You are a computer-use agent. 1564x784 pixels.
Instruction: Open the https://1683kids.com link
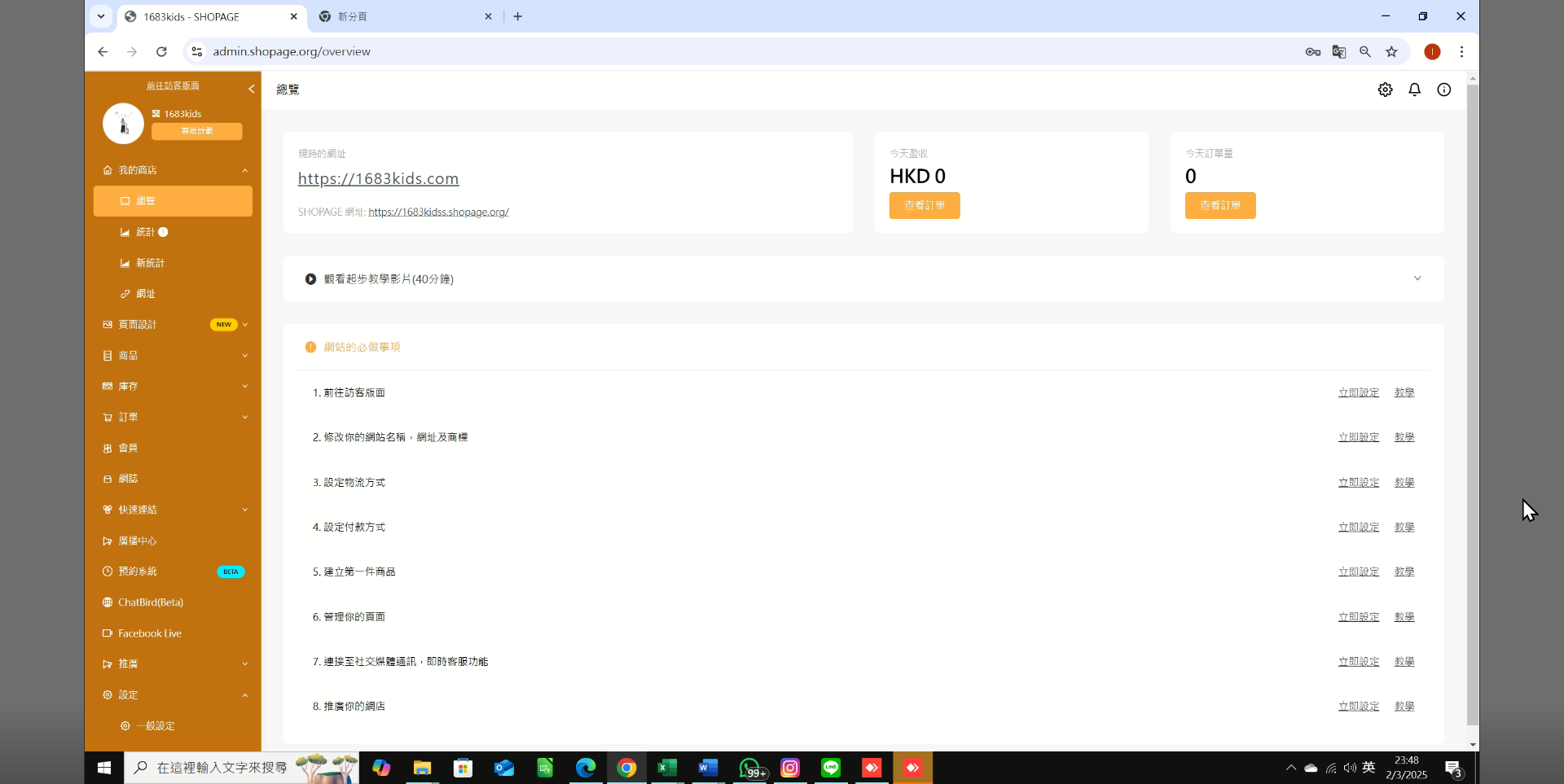click(x=378, y=178)
